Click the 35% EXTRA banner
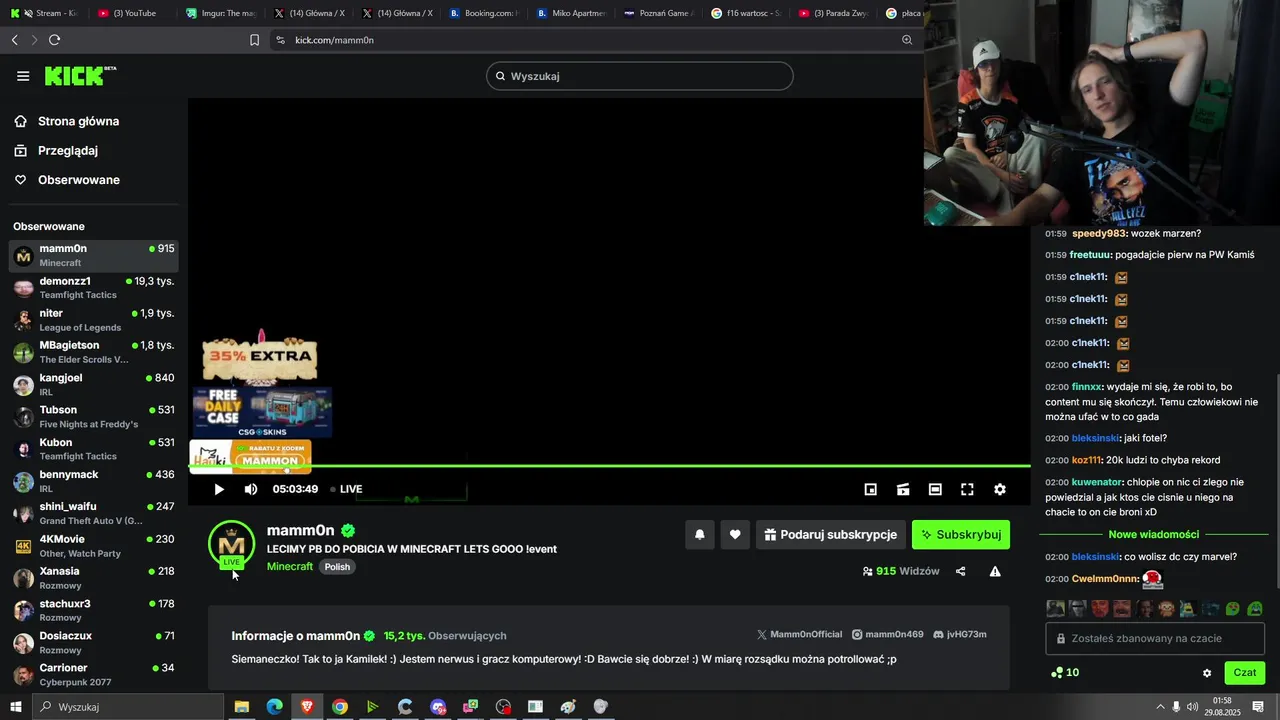 pos(260,357)
